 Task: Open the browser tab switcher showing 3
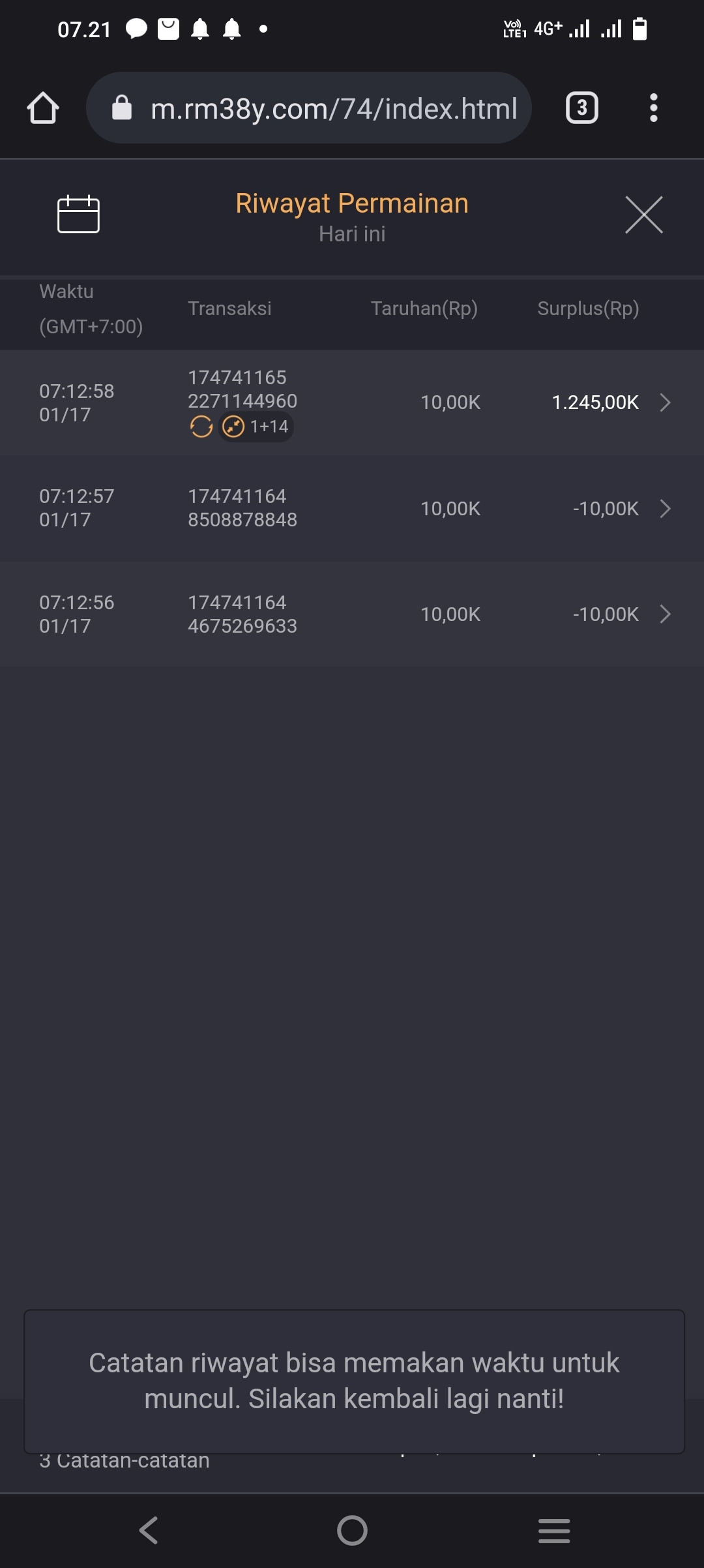coord(581,108)
